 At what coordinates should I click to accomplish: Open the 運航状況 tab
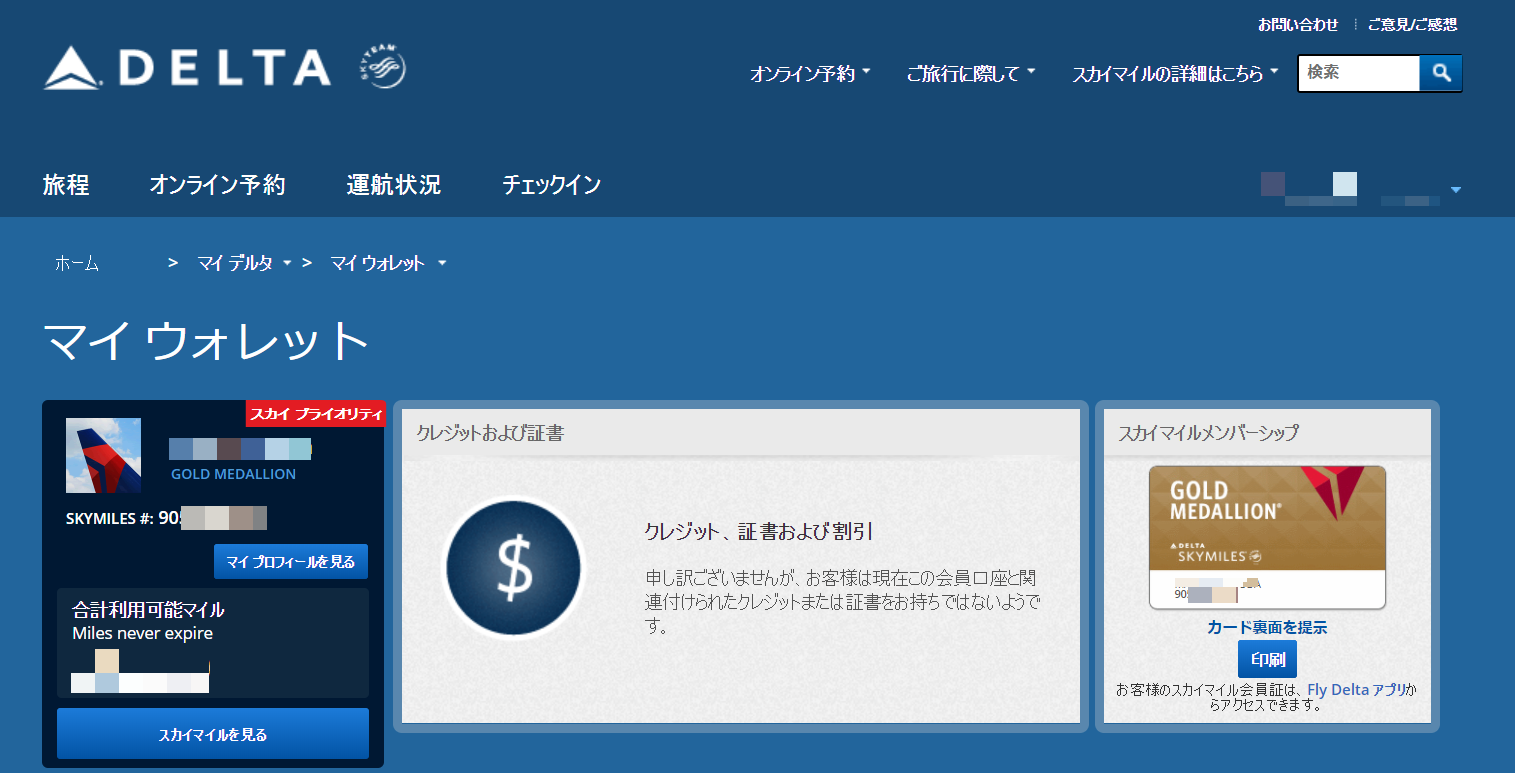click(393, 185)
